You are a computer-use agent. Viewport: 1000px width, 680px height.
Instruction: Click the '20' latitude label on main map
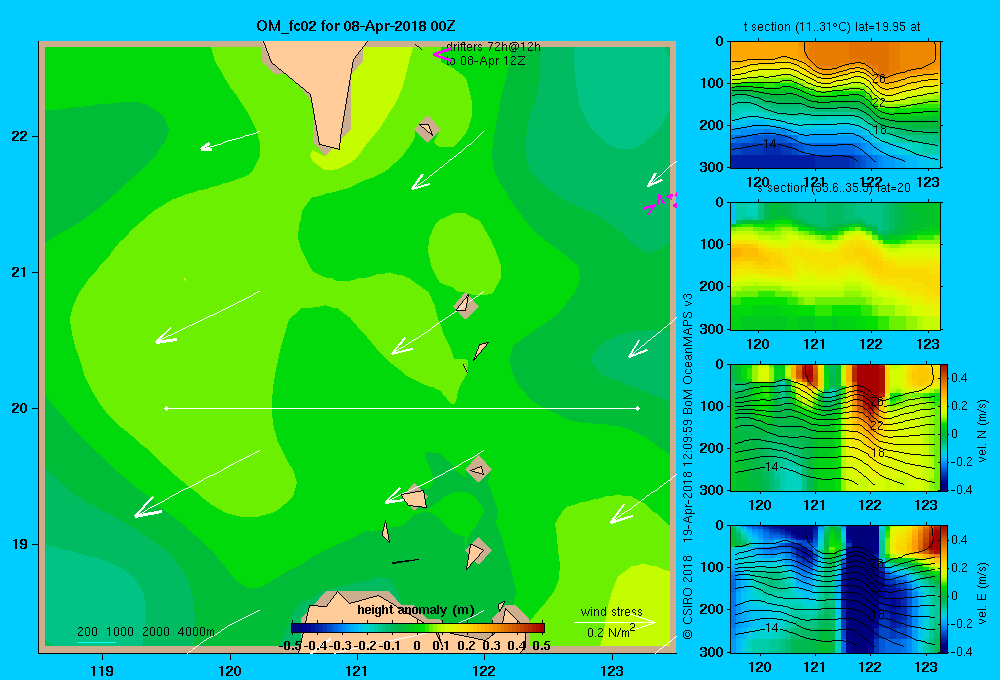20,408
